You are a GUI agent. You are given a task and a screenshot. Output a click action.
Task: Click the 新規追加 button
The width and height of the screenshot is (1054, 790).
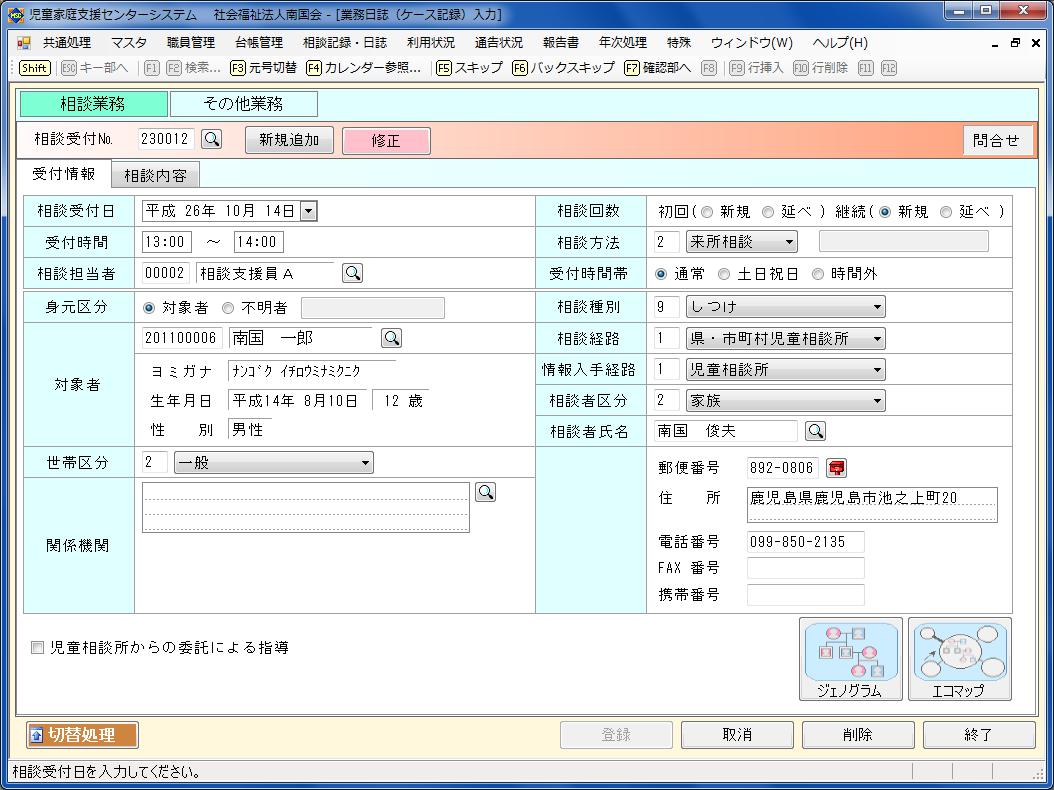click(289, 141)
